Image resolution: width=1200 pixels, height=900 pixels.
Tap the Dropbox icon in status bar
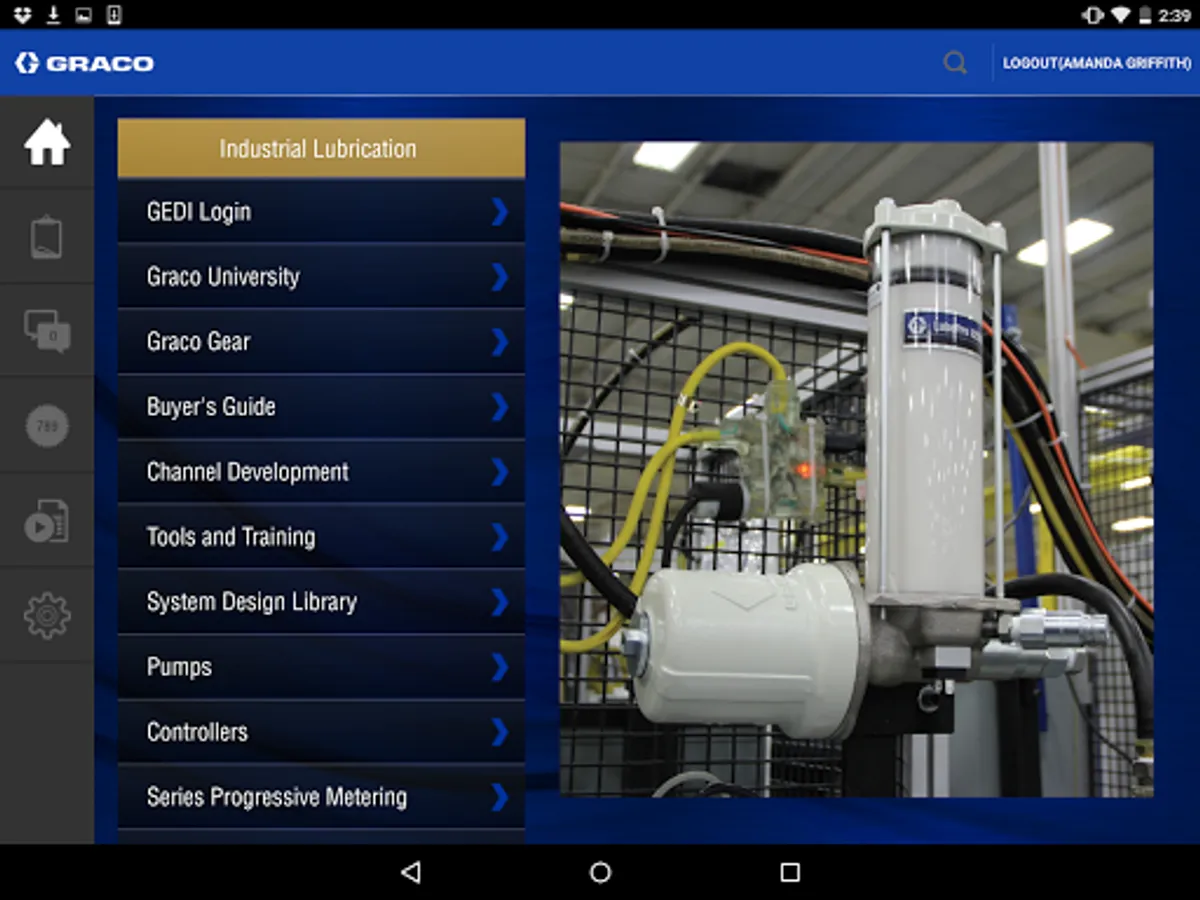[23, 15]
